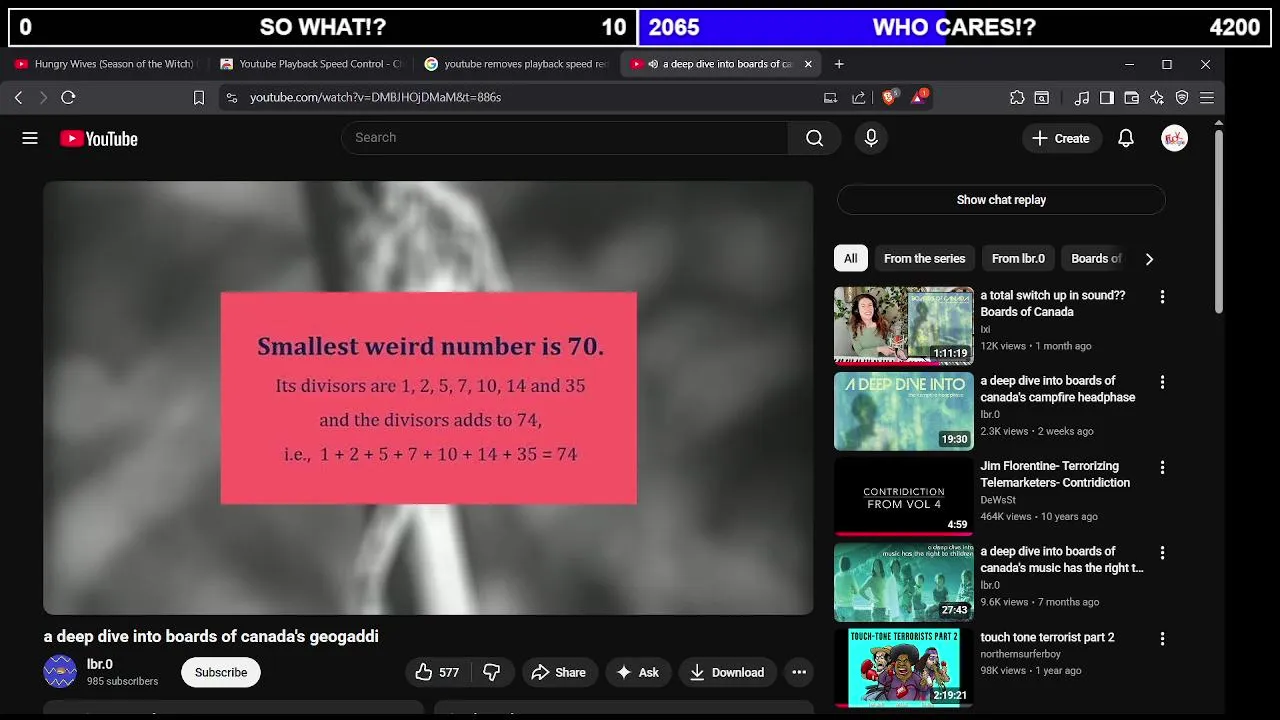Click video title 'a deep dive into boards of canada's geogaddi'
Viewport: 1280px width, 720px height.
211,636
